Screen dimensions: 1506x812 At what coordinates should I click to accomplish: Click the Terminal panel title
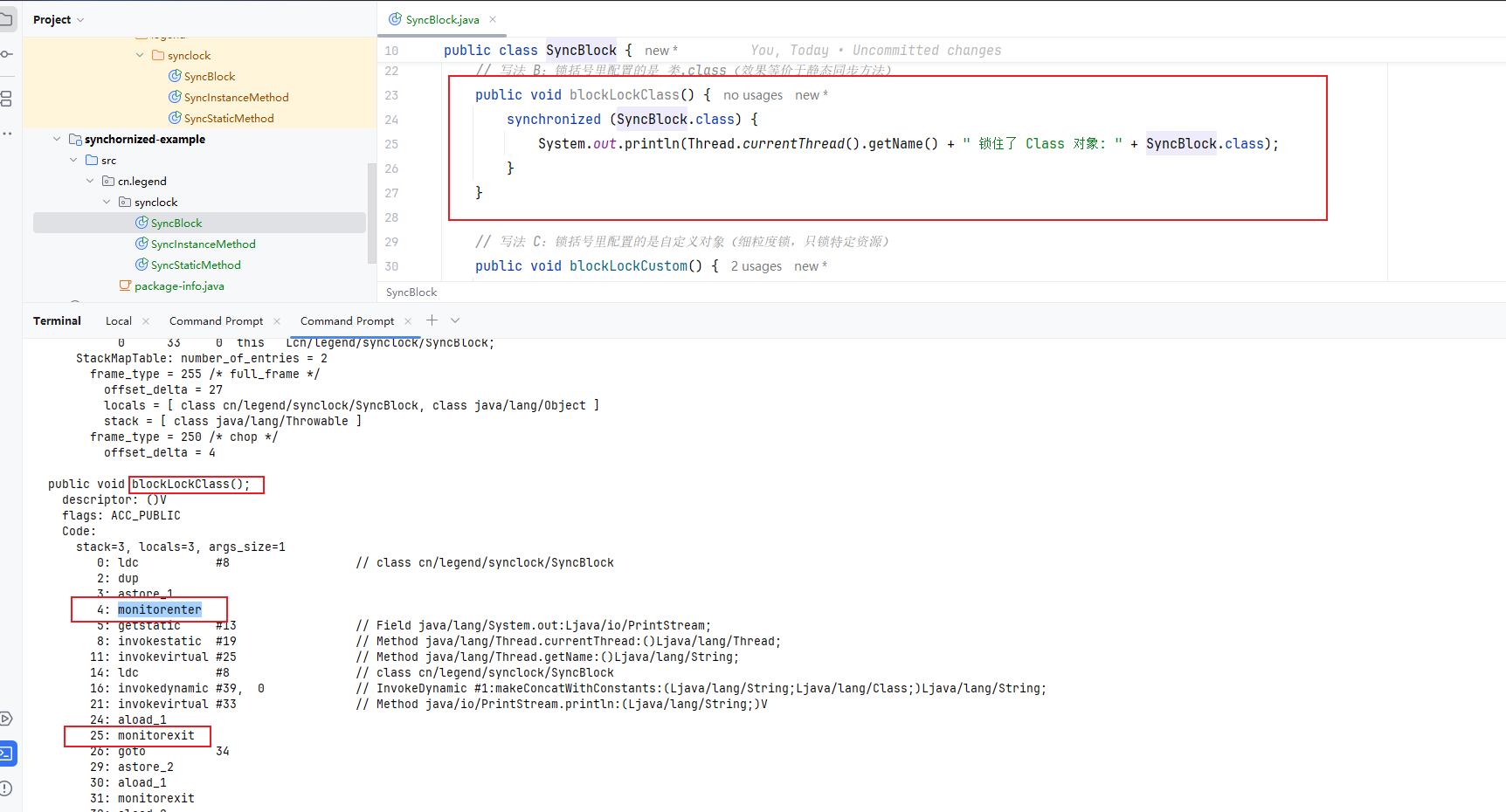click(x=57, y=321)
